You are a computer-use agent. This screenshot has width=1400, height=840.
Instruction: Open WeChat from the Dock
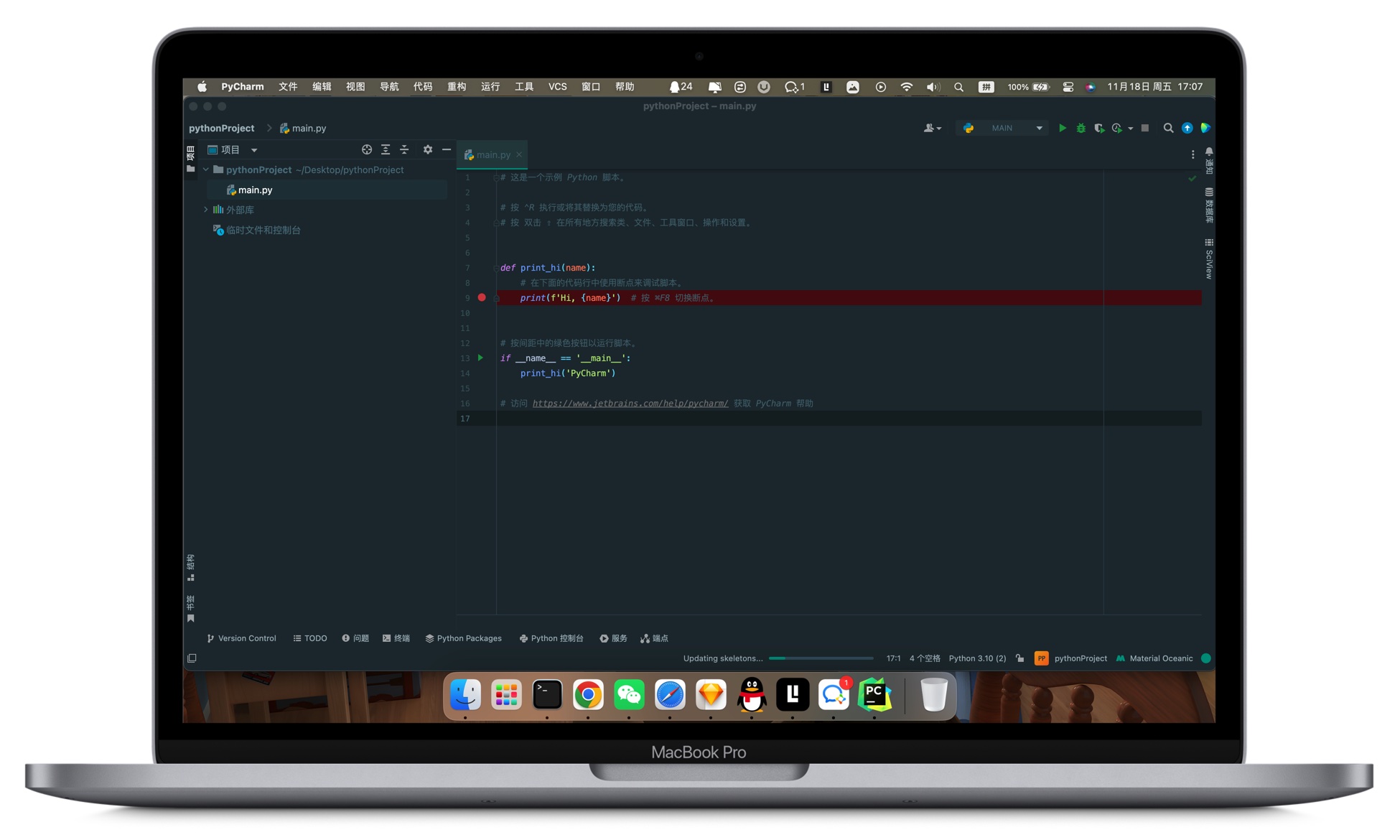click(x=629, y=695)
